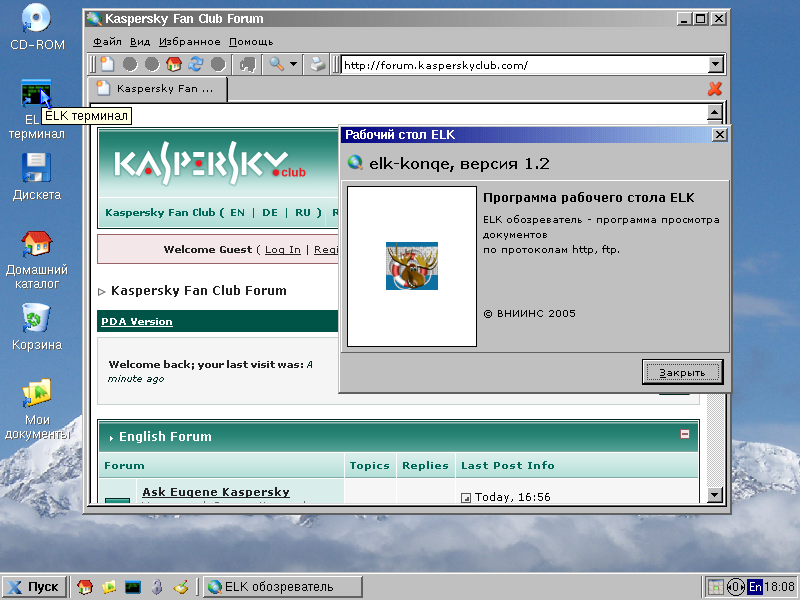800x600 pixels.
Task: Click the octagonal Stop icon in browser toolbar
Action: pyautogui.click(x=218, y=64)
